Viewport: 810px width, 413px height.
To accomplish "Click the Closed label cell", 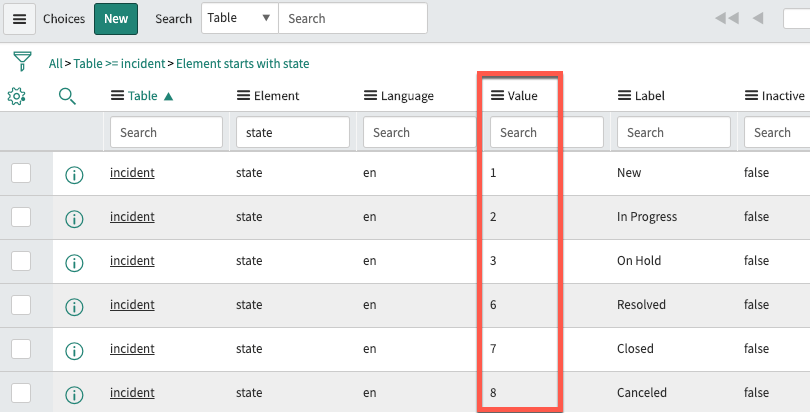I will click(635, 348).
